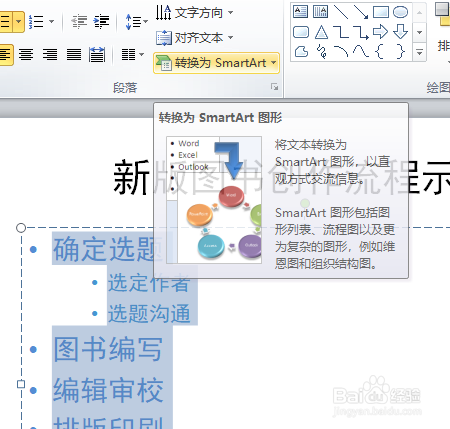
Task: Open the 对齐文本 align text menu
Action: click(194, 38)
